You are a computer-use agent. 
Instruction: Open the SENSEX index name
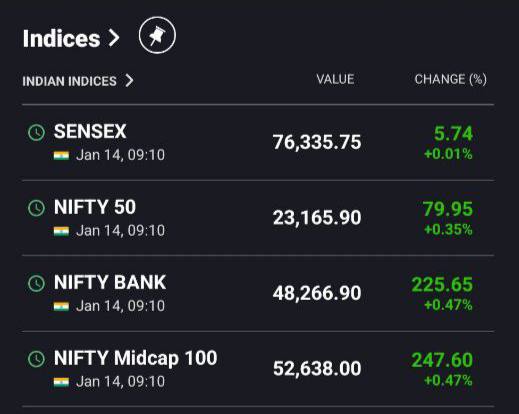[90, 131]
